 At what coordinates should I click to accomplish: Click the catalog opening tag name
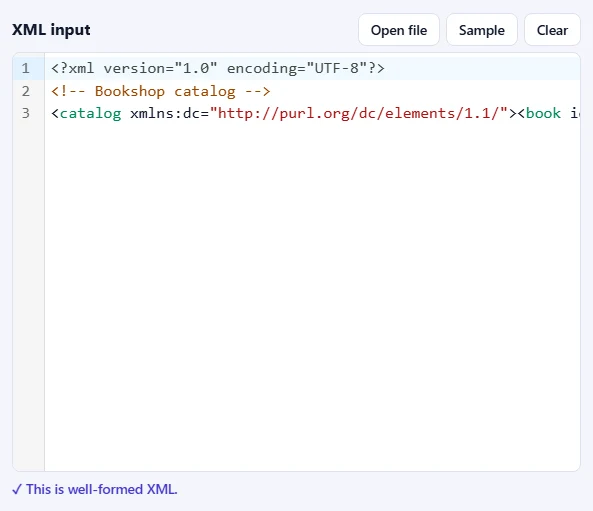point(90,113)
